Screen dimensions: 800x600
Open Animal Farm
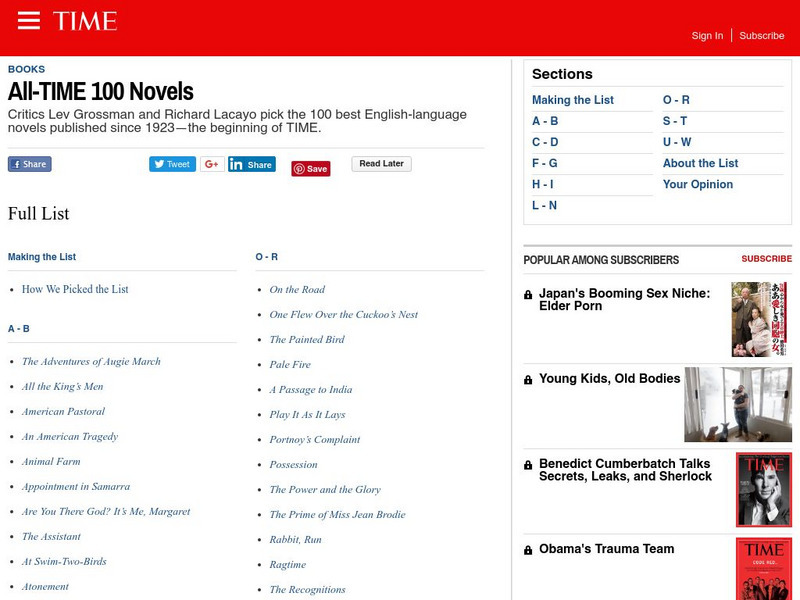[x=51, y=461]
